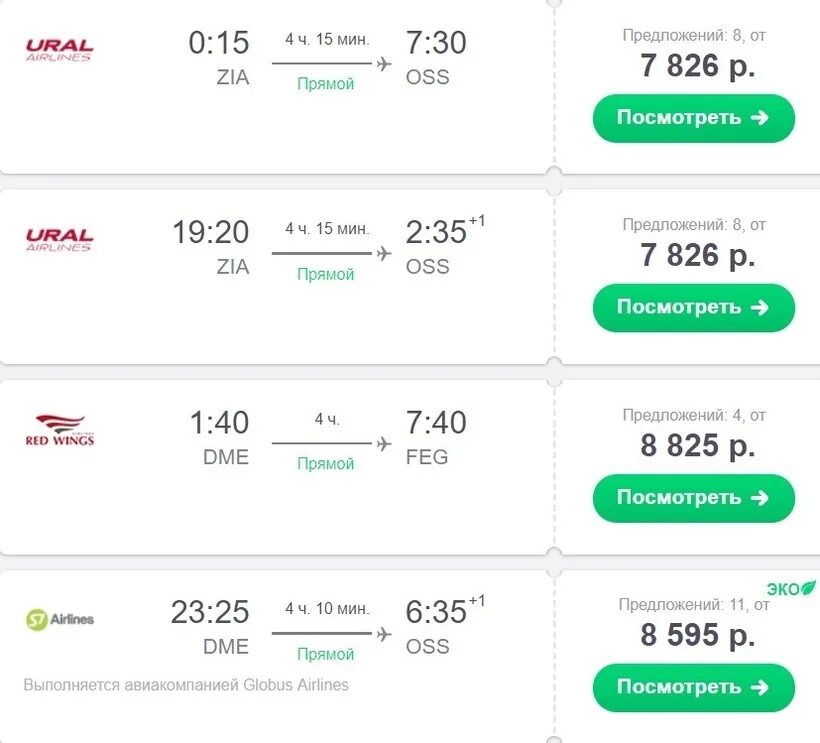Click Прямой label on S7 flight
This screenshot has height=743, width=820.
pyautogui.click(x=326, y=654)
